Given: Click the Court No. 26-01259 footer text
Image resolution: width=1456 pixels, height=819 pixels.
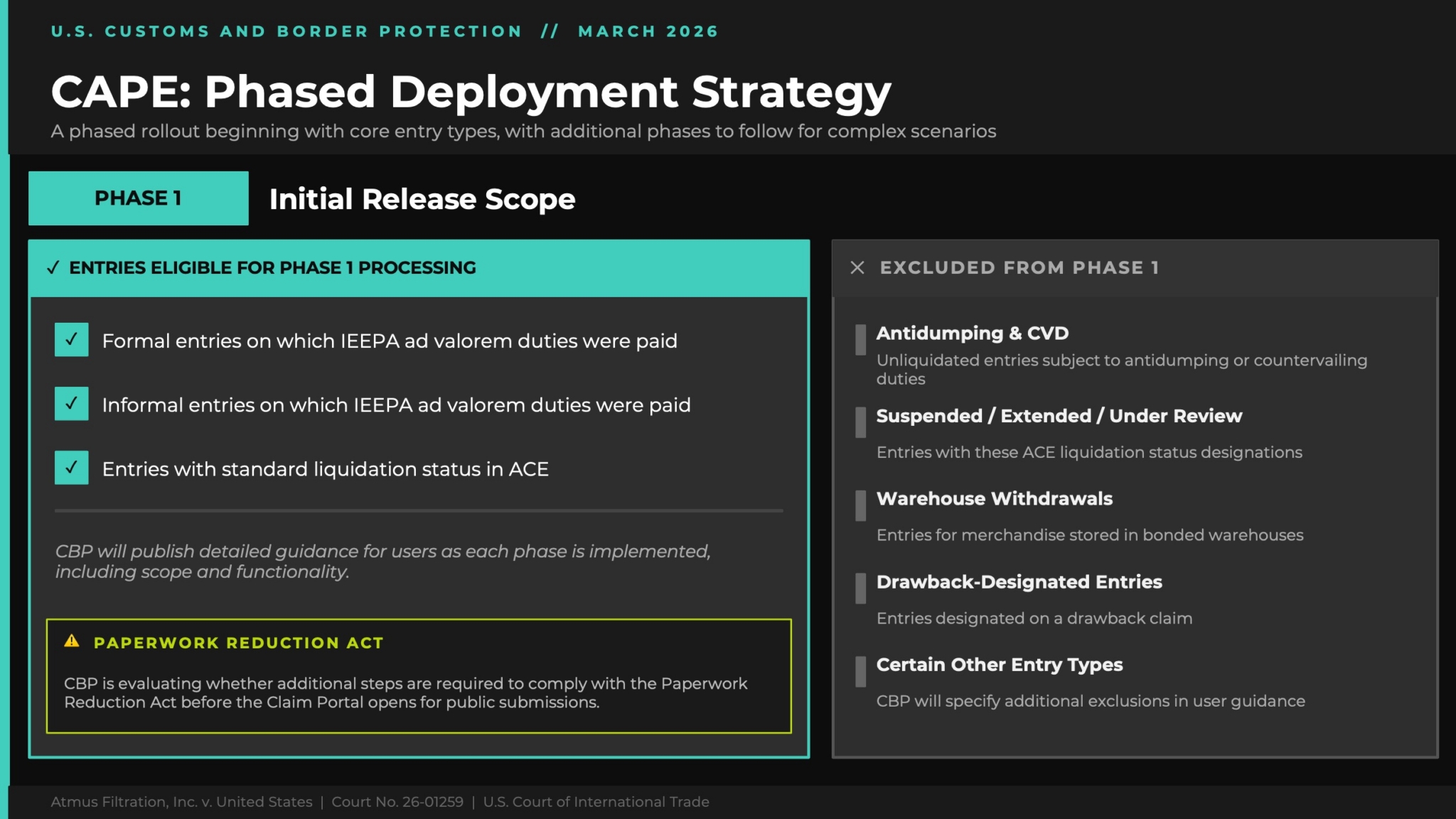Looking at the screenshot, I should 397,802.
